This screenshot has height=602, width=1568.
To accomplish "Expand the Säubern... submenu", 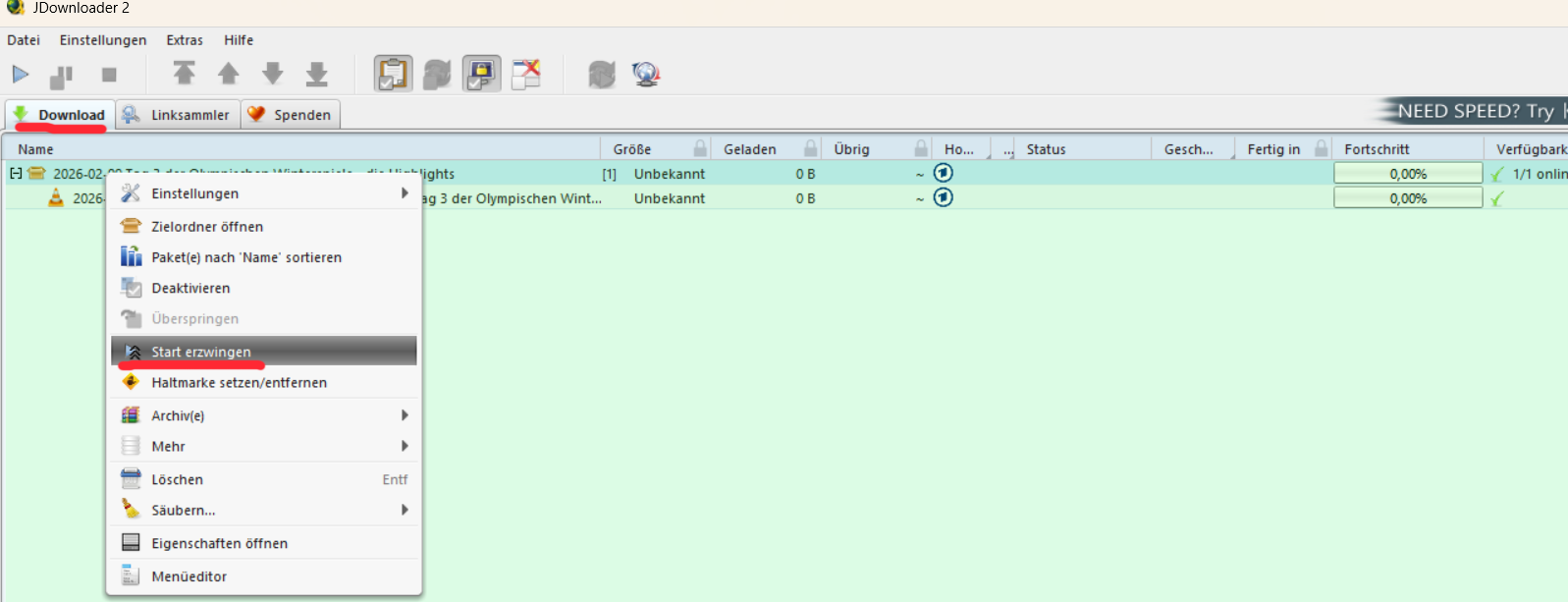I will [x=264, y=510].
